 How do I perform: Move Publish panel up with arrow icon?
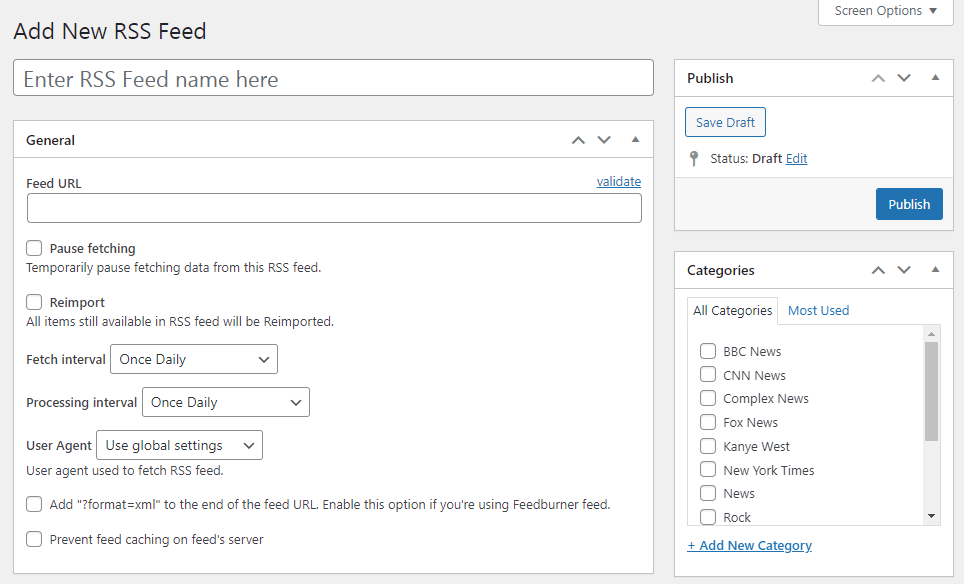(878, 78)
